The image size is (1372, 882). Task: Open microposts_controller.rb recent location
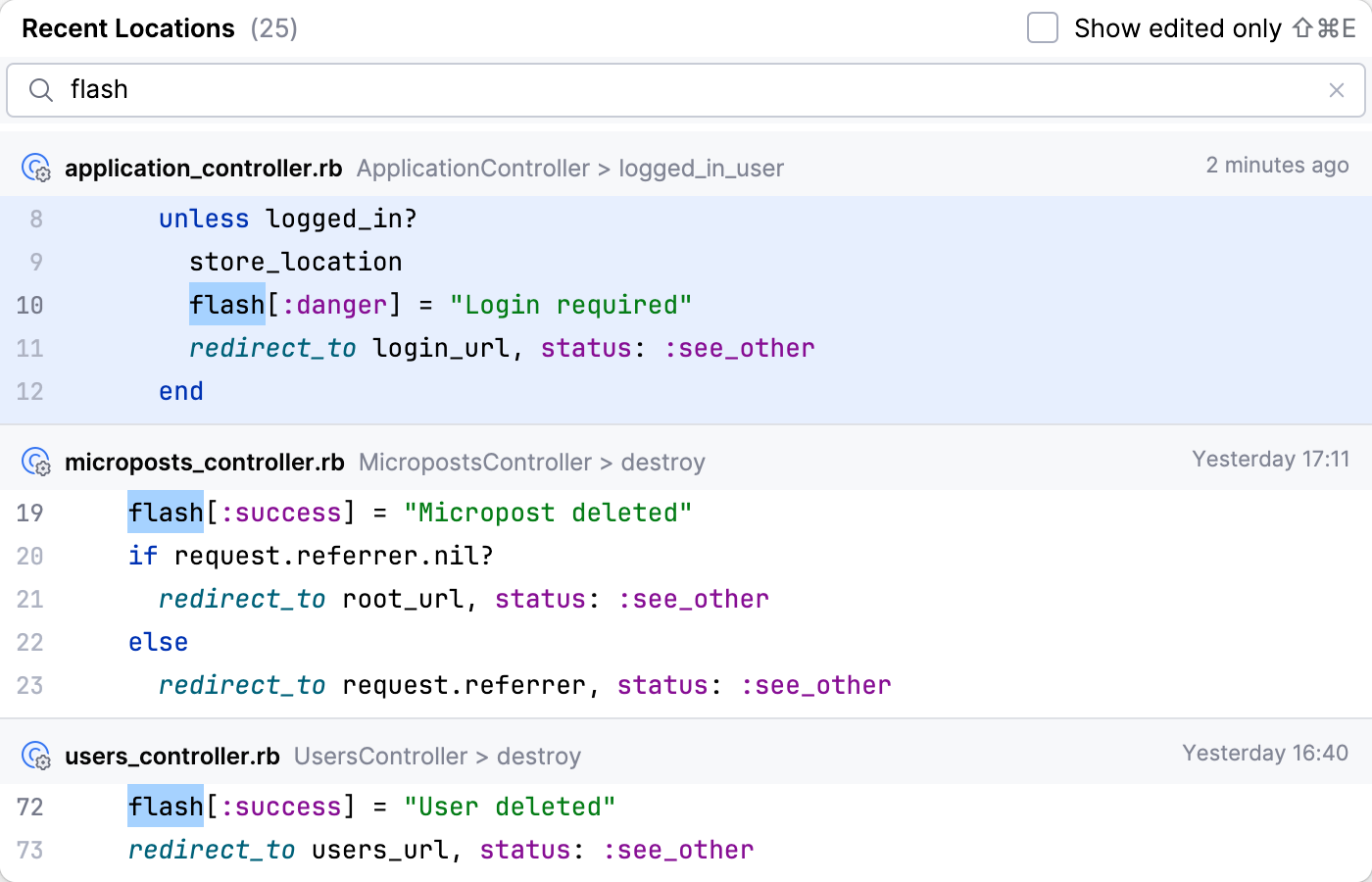pyautogui.click(x=205, y=463)
